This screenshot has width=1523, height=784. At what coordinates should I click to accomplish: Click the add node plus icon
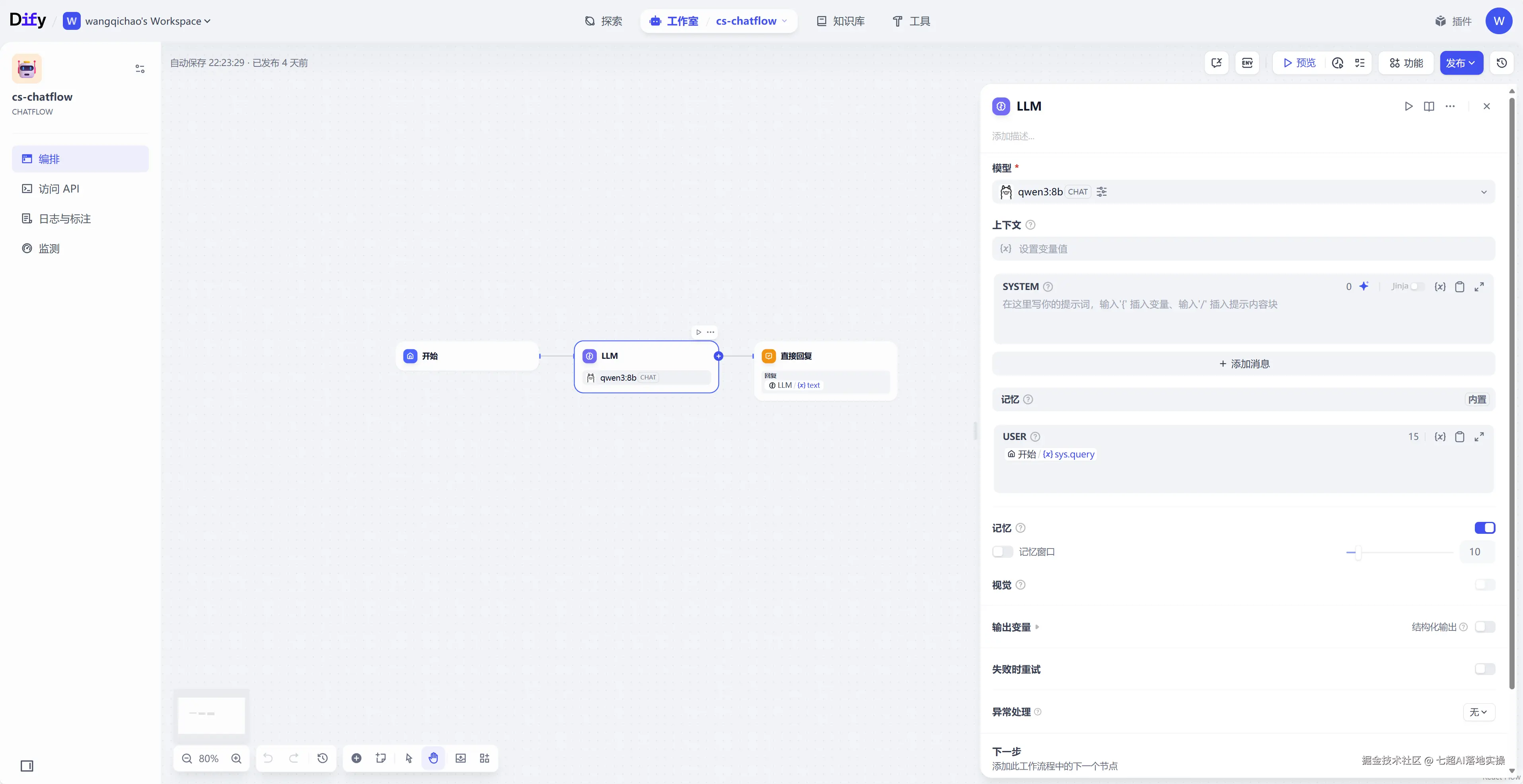[x=356, y=759]
